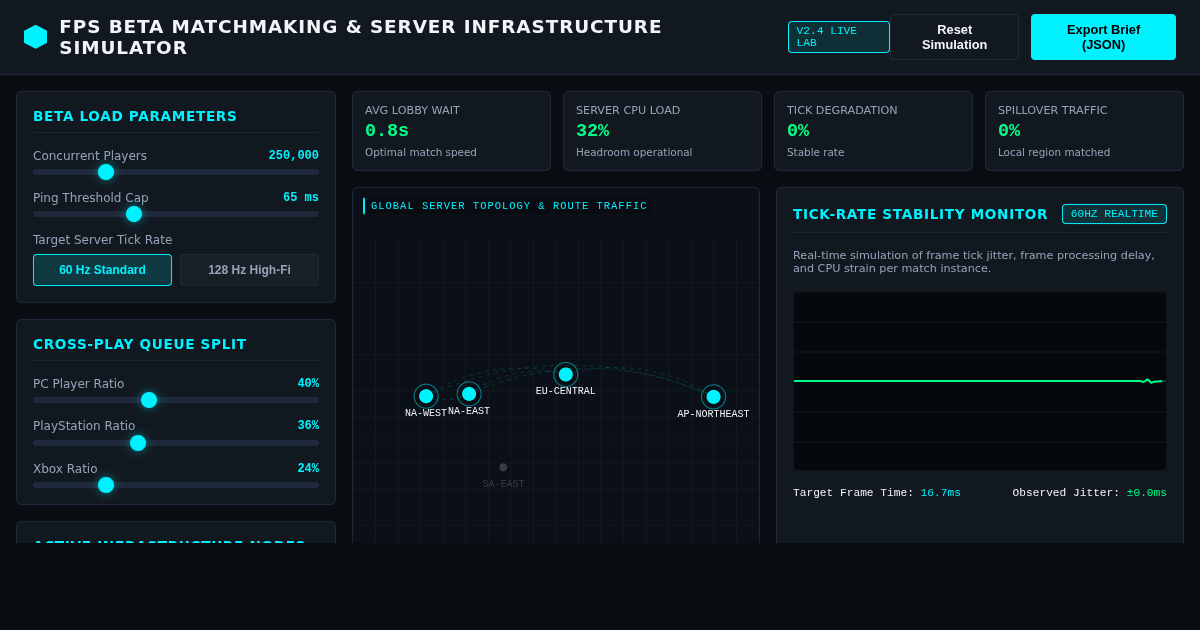Click the Xbox Ratio slider handle
This screenshot has height=630, width=1200.
(106, 485)
